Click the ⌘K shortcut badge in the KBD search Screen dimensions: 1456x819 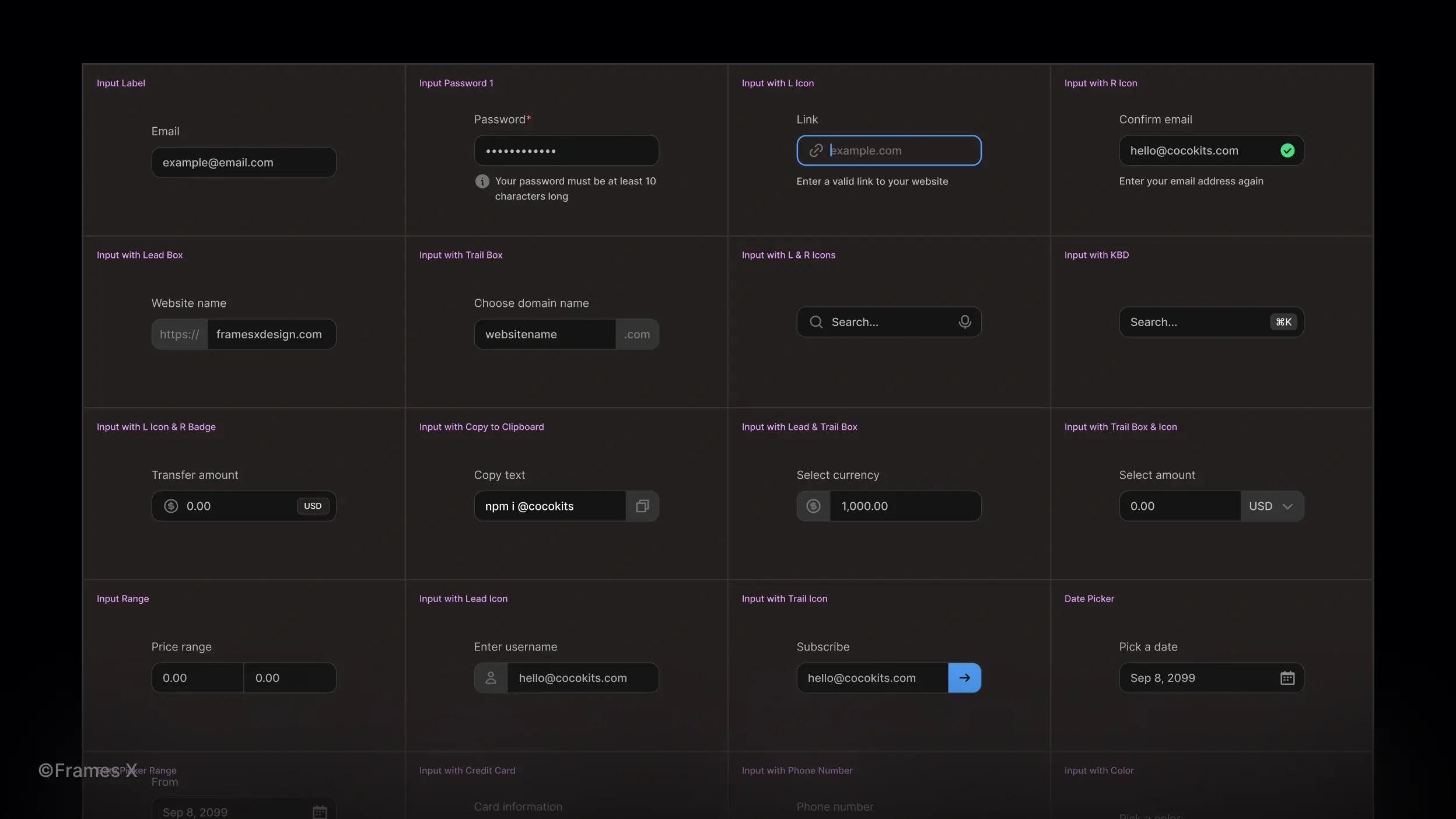click(1283, 322)
